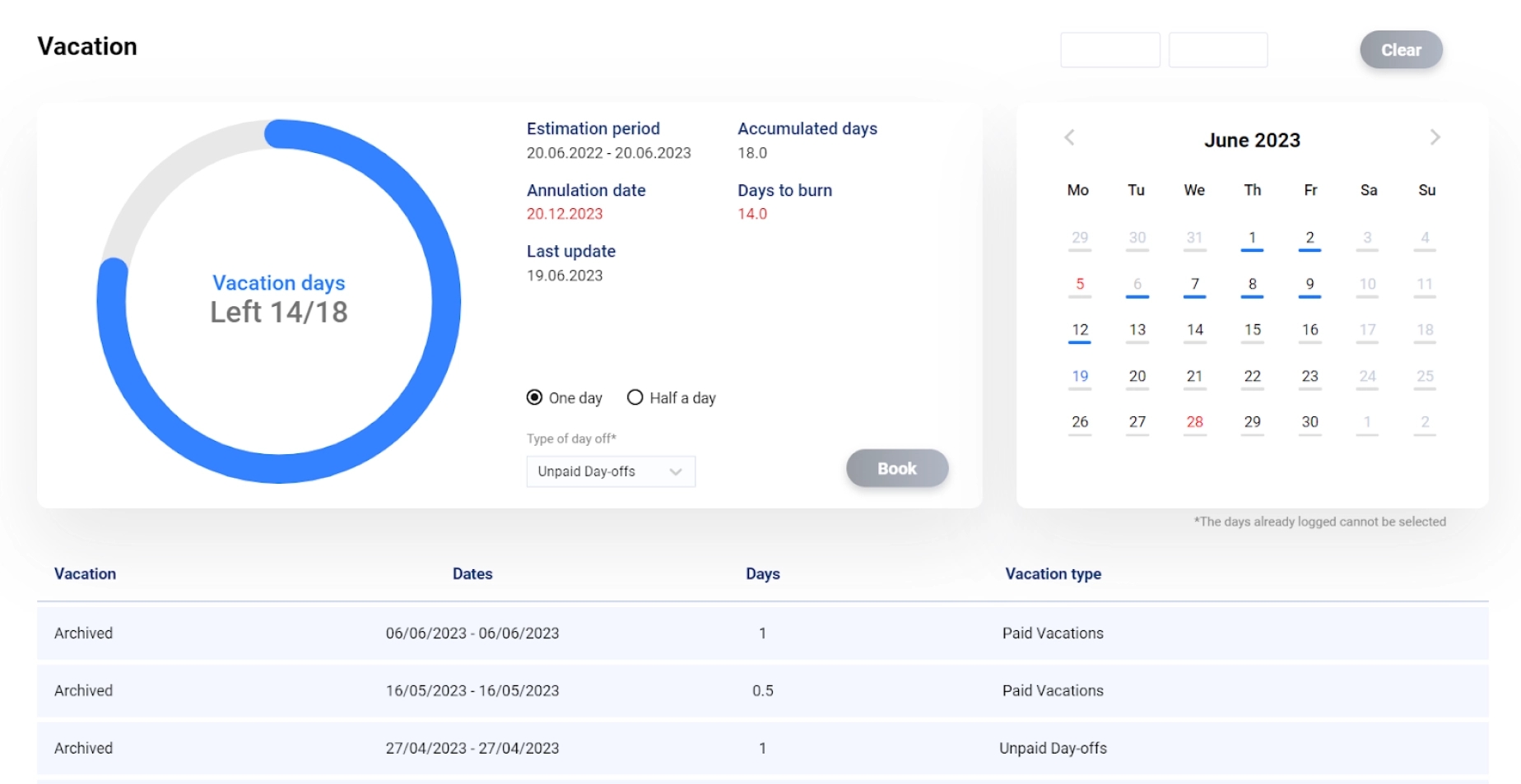Choose June 15 in the calendar
Screen dimensions: 1521x784
1252,330
